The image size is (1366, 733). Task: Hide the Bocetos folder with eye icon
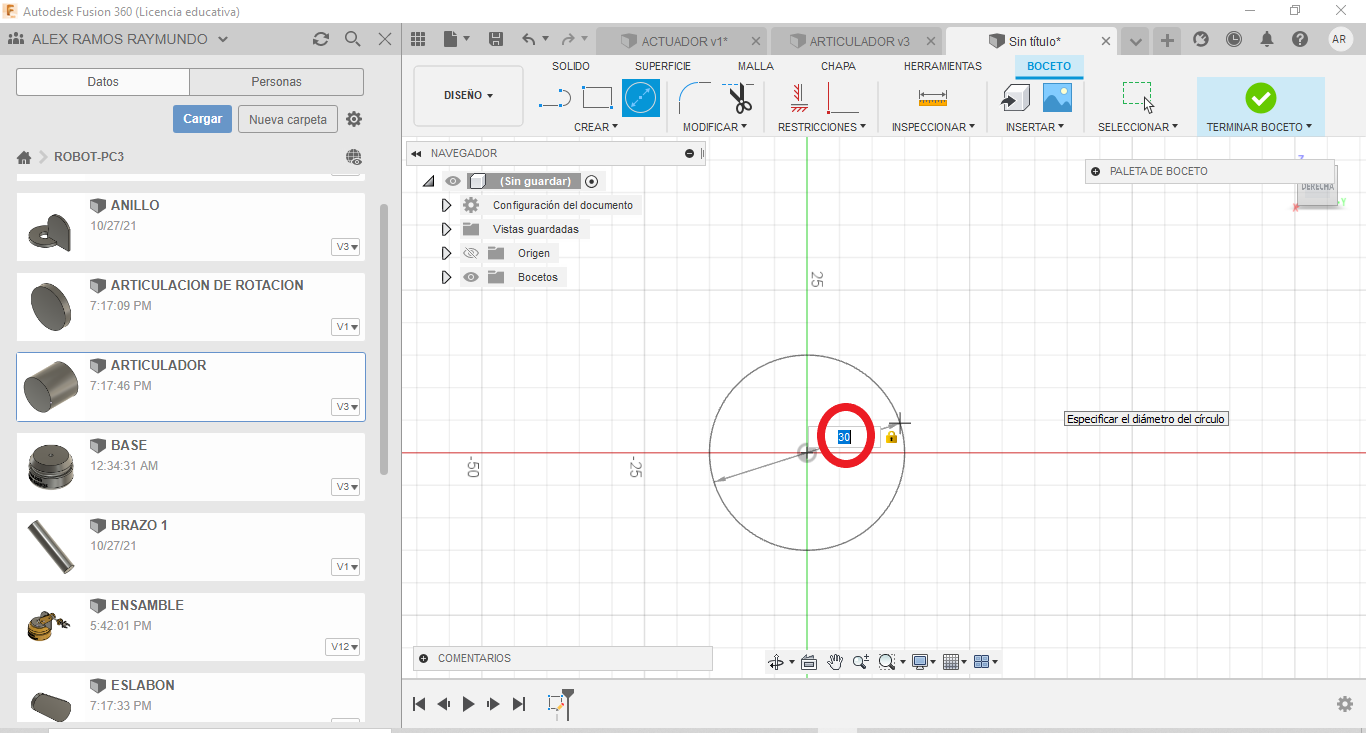pos(471,277)
